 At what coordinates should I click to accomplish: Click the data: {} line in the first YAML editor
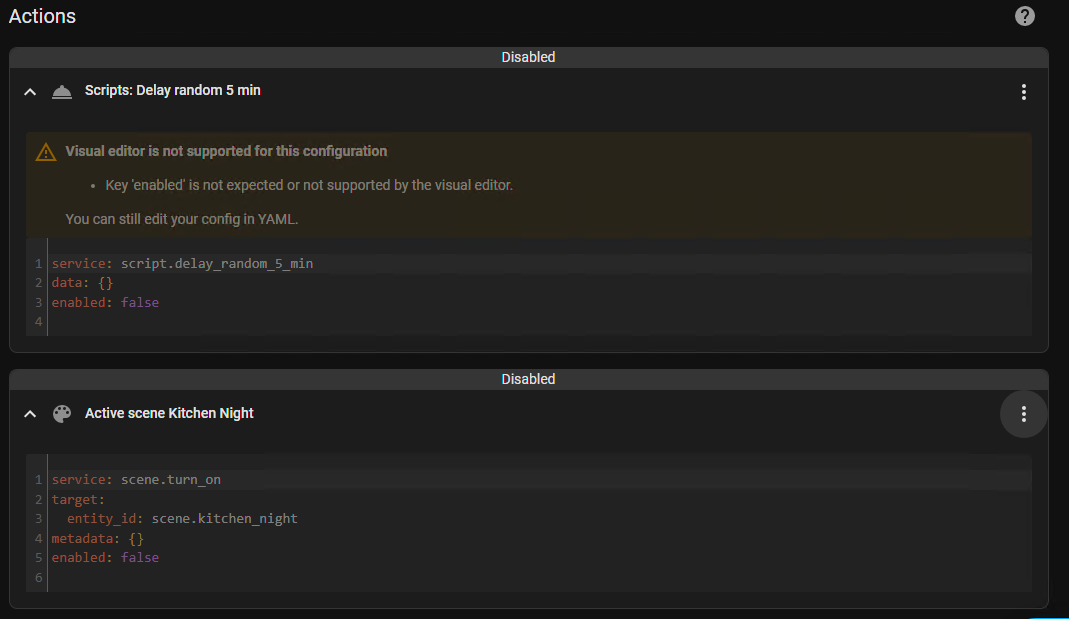tap(85, 283)
